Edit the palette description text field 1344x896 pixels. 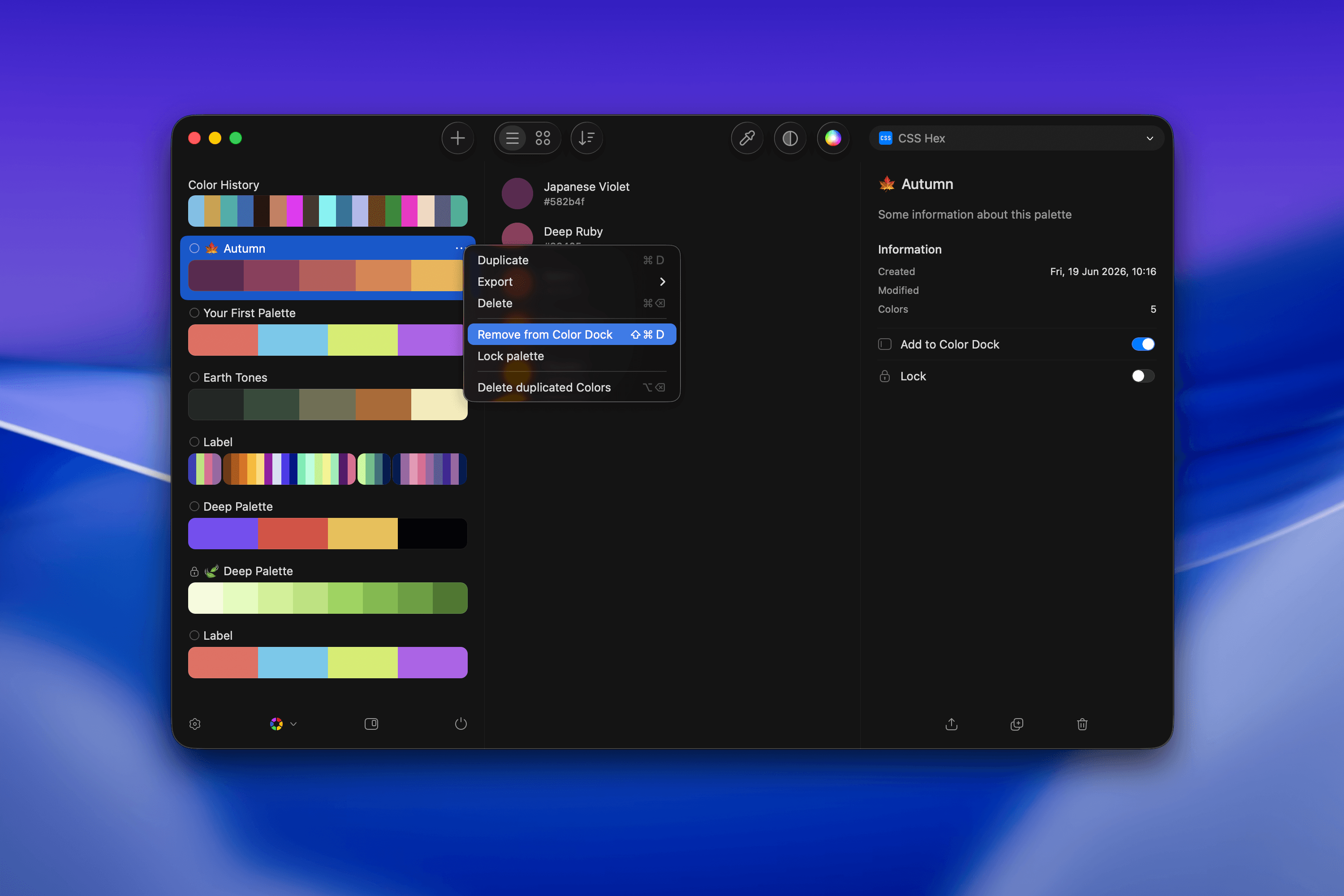click(974, 214)
